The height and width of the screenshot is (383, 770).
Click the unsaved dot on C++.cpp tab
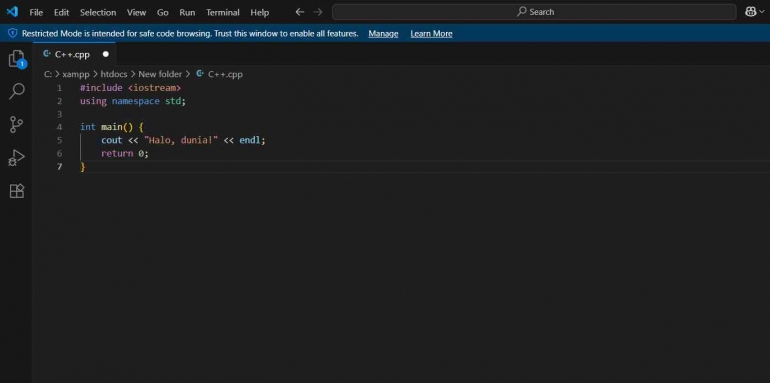pos(105,55)
